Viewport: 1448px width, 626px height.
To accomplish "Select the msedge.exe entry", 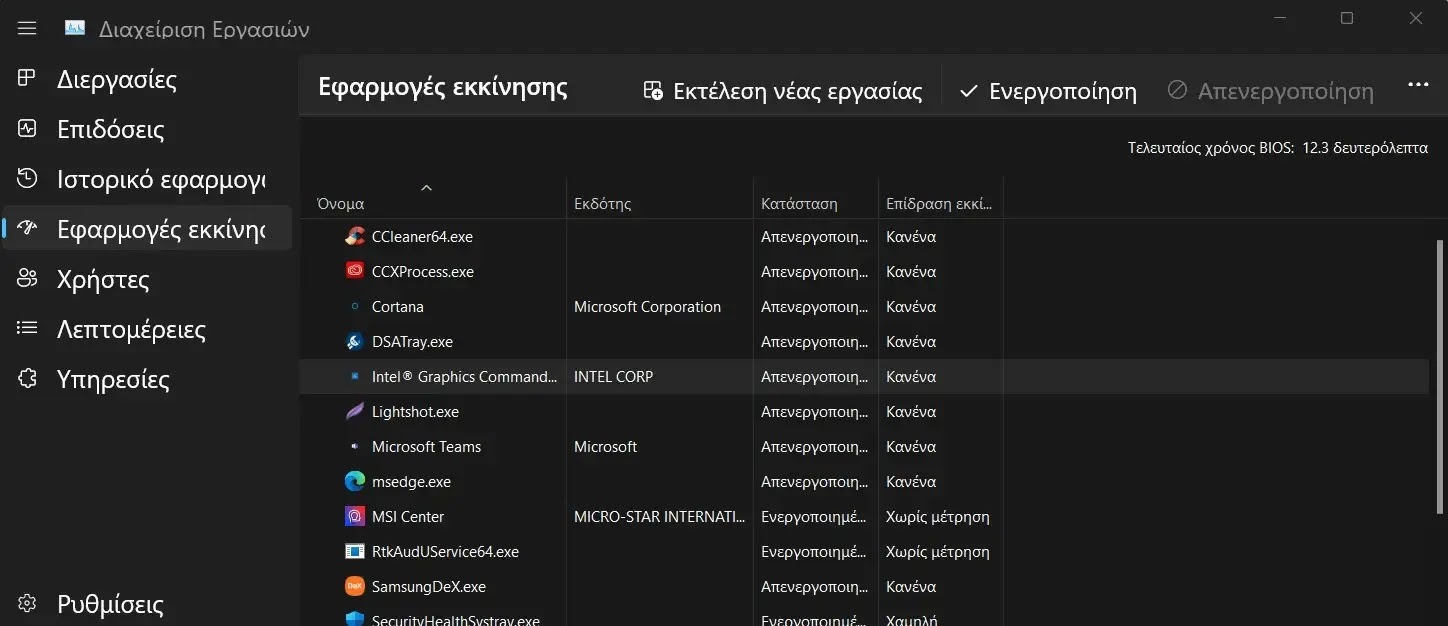I will (411, 482).
